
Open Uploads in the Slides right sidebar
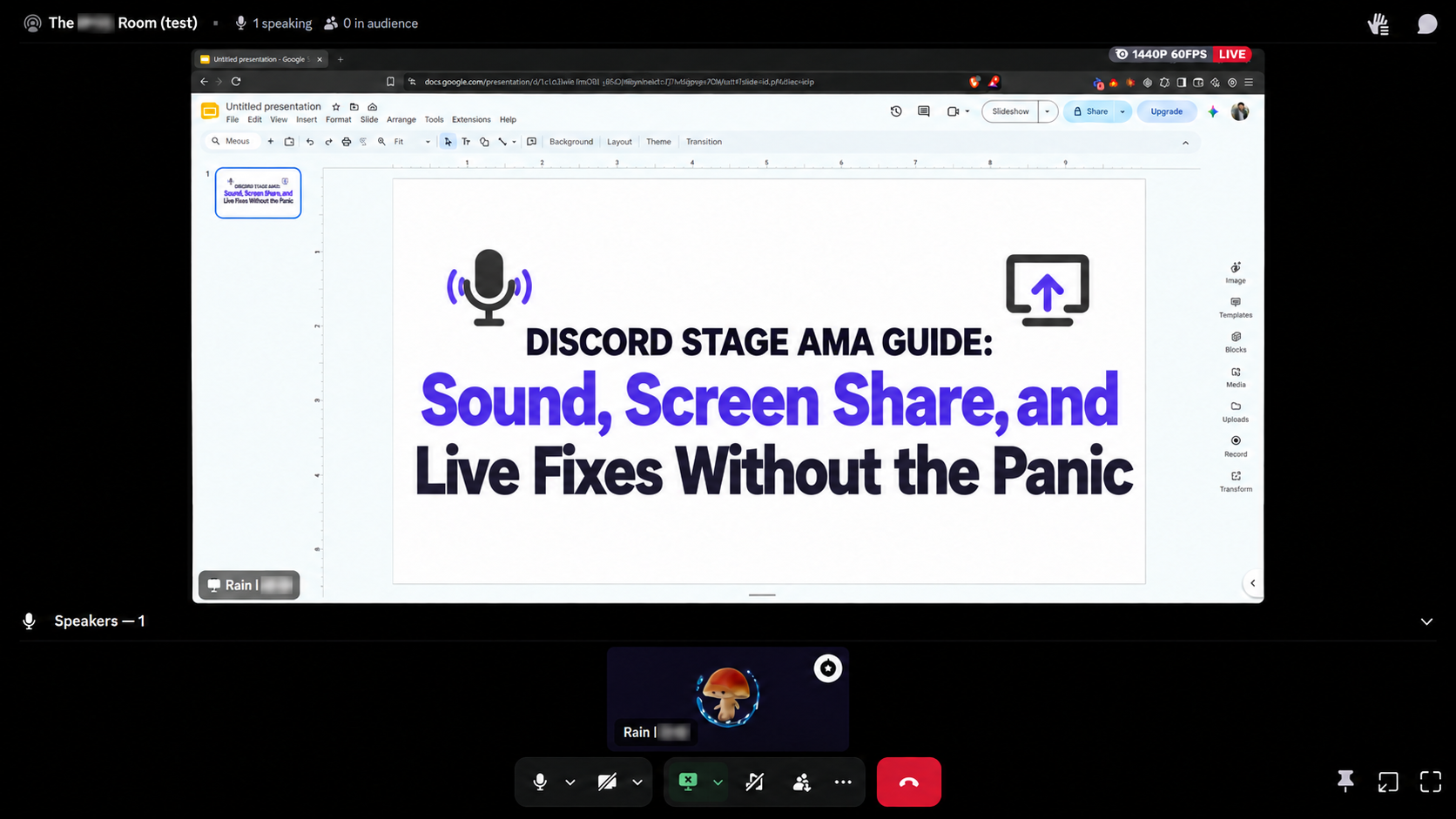pos(1236,412)
